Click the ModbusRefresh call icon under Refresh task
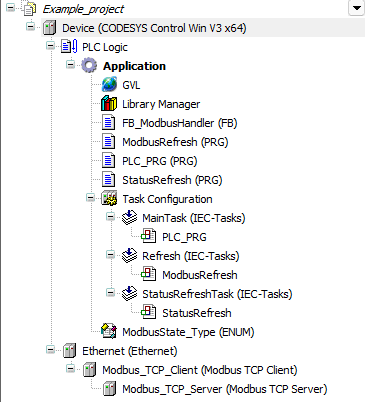 point(148,275)
